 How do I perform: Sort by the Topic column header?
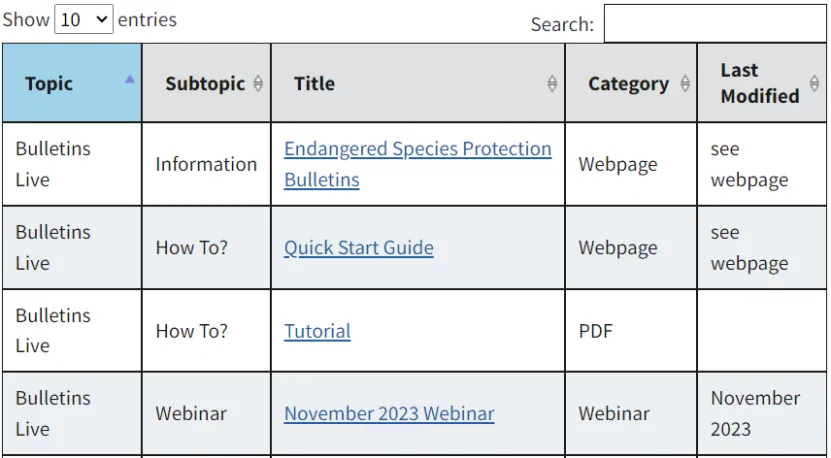click(x=49, y=83)
